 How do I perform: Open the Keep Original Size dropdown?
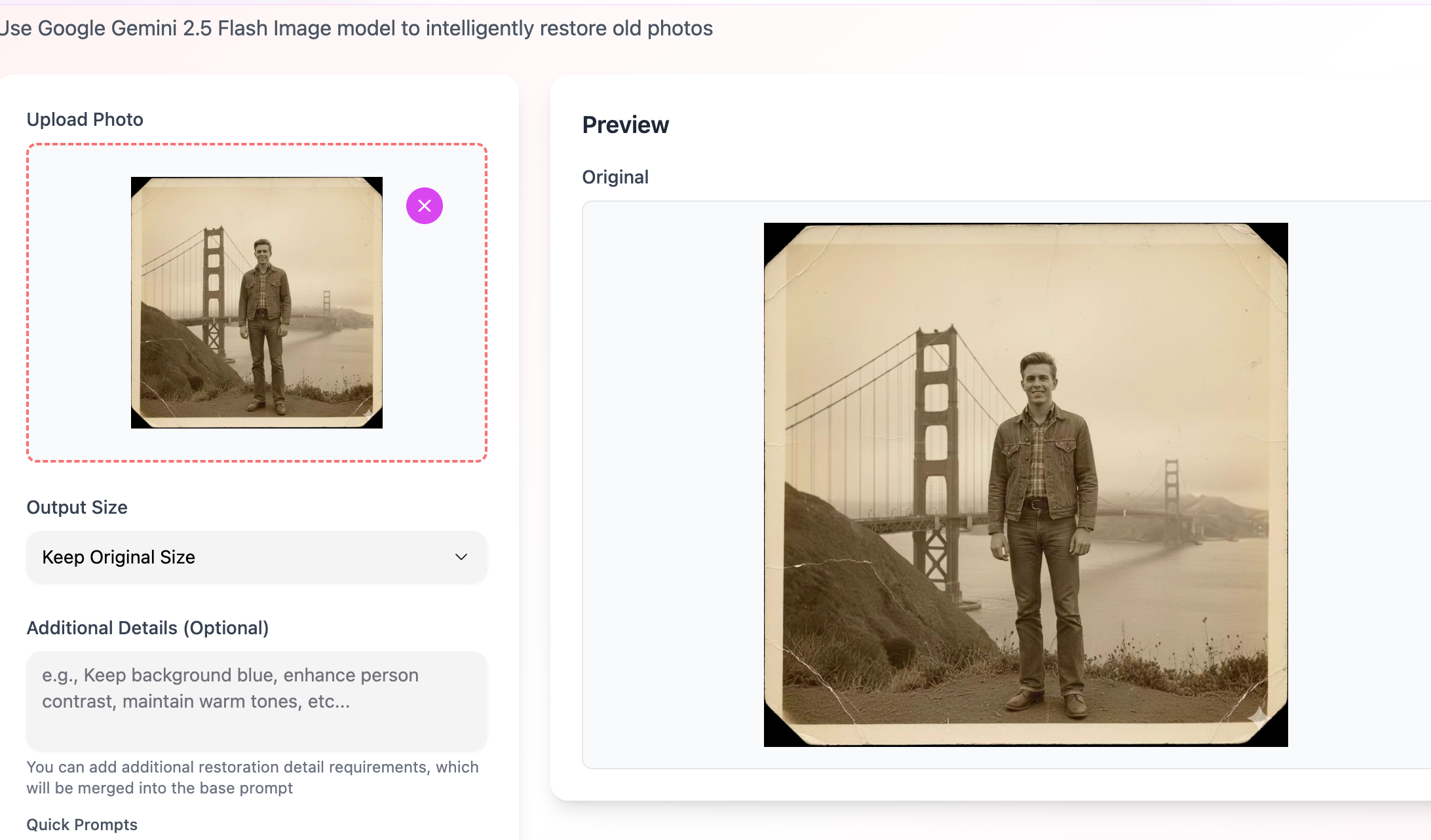coord(256,557)
